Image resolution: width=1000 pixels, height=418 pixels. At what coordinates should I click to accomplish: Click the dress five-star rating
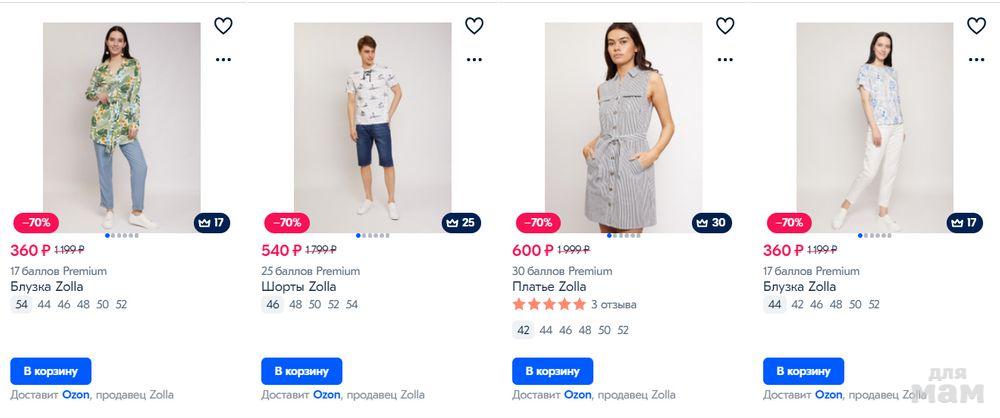coord(549,305)
